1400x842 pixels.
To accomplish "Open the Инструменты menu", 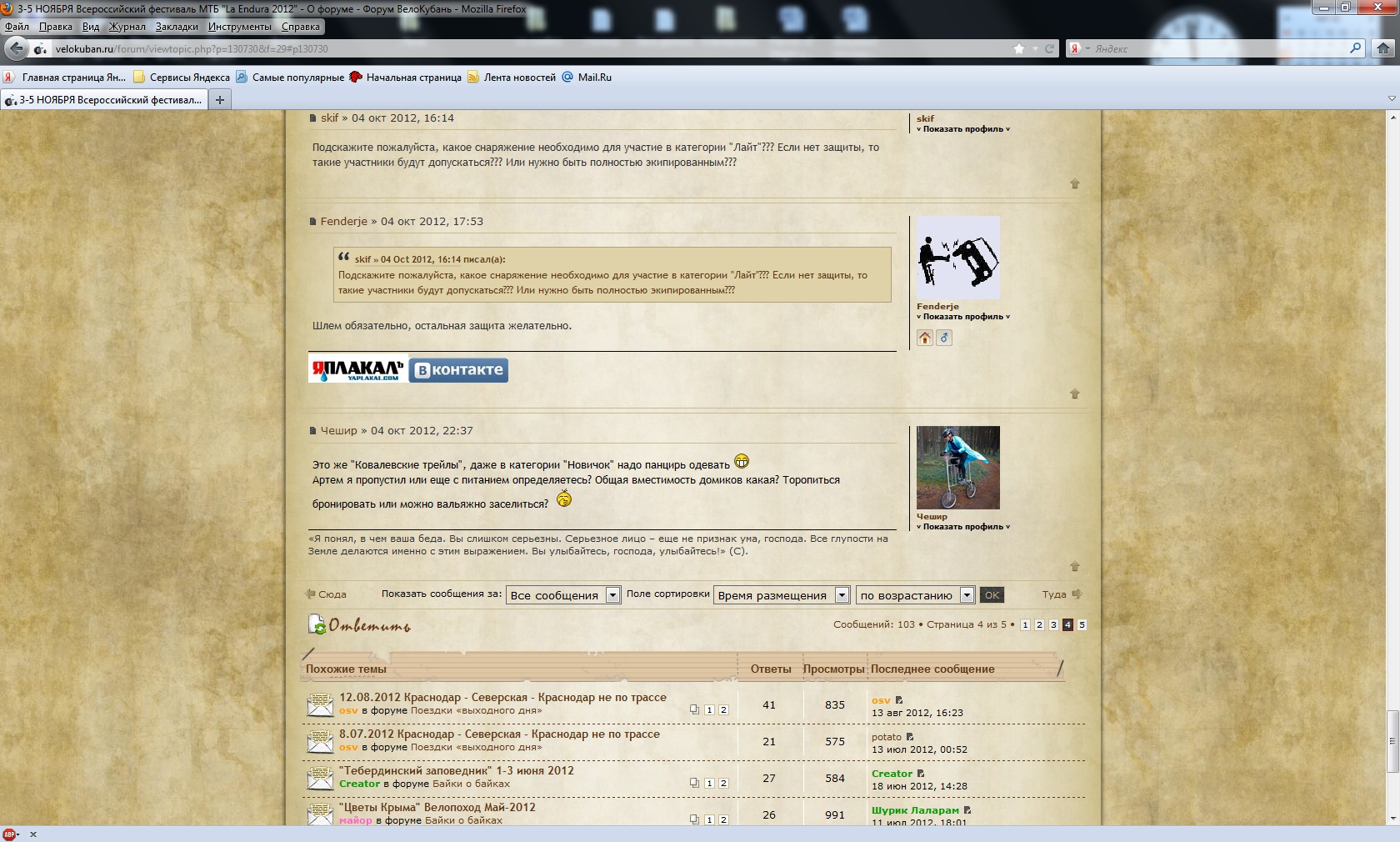I will click(239, 27).
